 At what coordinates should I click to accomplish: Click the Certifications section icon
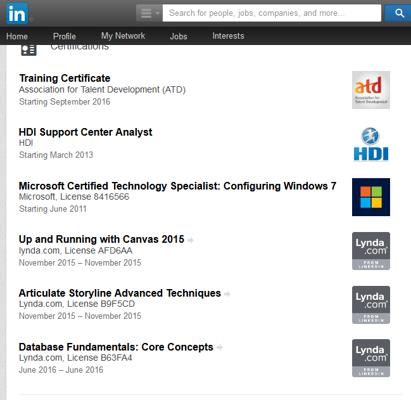(x=29, y=50)
